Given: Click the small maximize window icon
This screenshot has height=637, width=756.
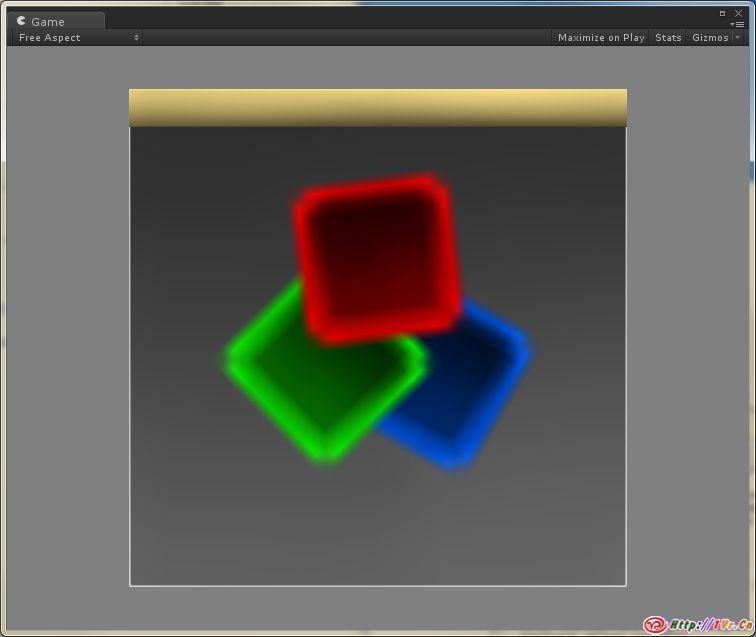Looking at the screenshot, I should 722,13.
